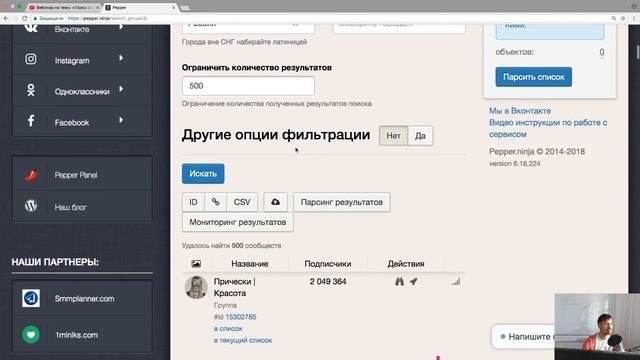Expand the Вконтакте menu arrow
Viewport: 640px width, 360px height.
tap(121, 27)
